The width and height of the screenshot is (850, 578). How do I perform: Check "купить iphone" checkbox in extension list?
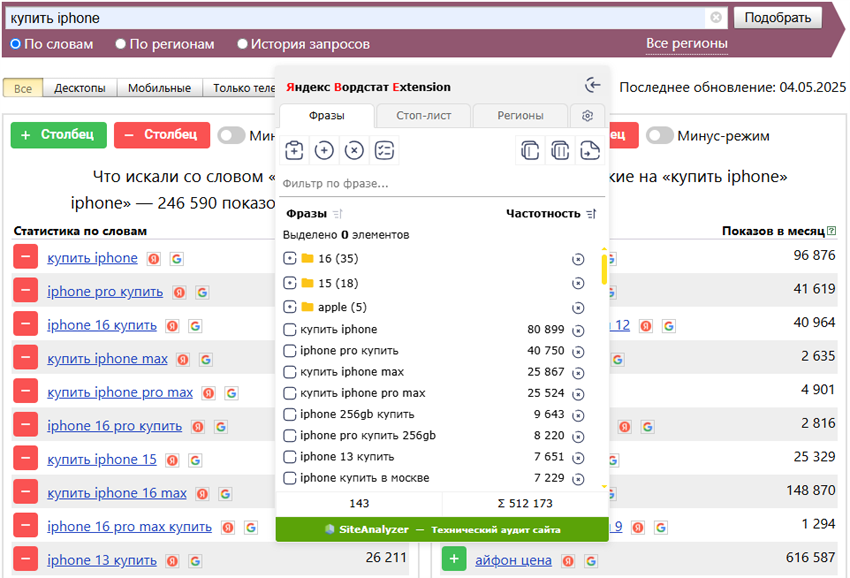(290, 330)
